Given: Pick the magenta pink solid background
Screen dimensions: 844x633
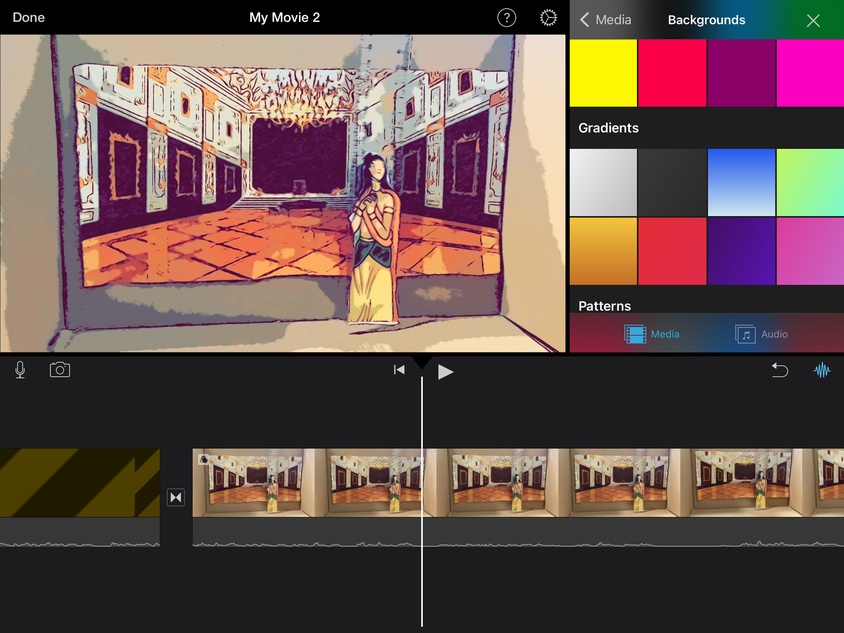Looking at the screenshot, I should pos(809,73).
